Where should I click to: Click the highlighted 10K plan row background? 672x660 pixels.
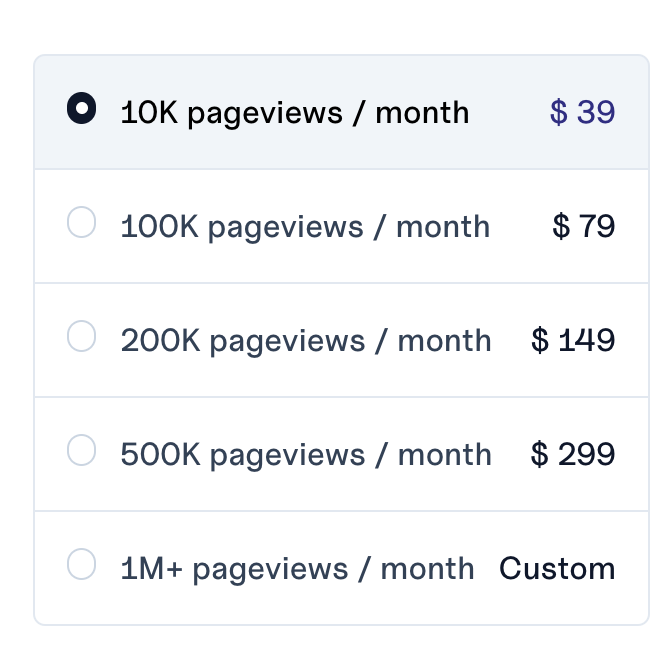click(342, 112)
